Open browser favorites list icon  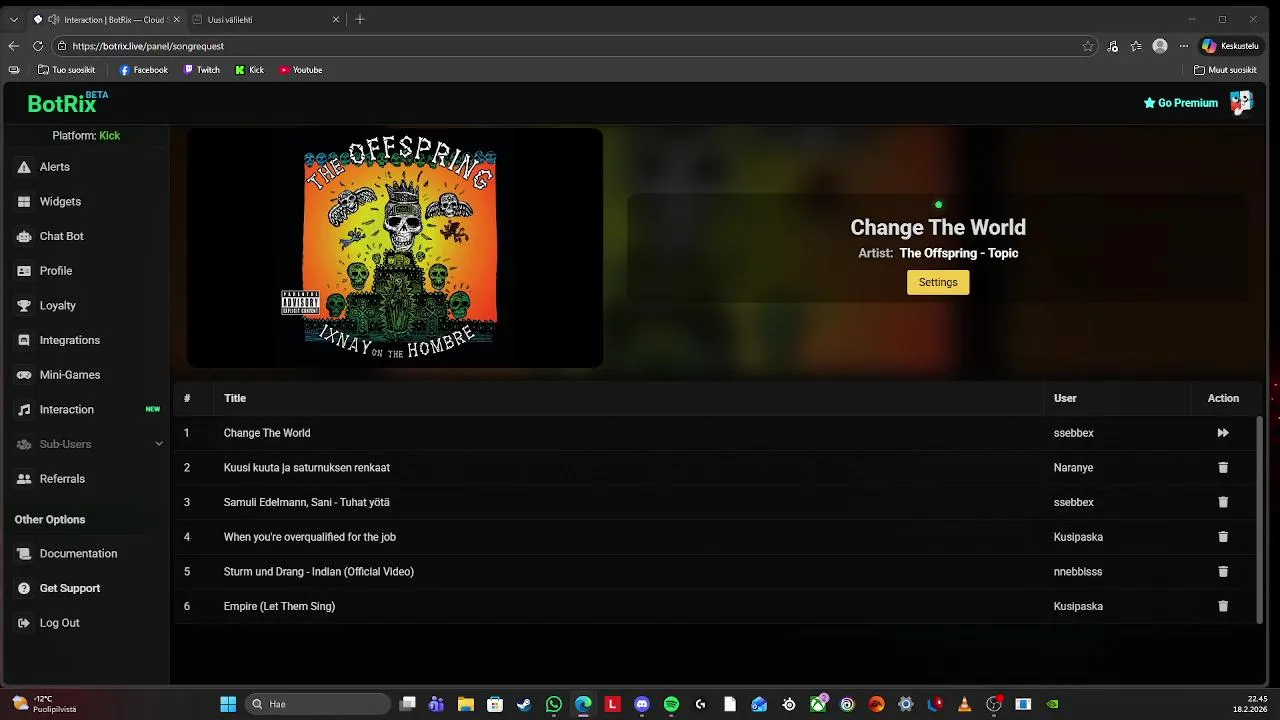click(1136, 46)
